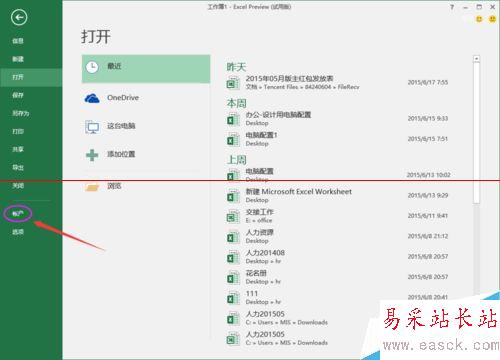This screenshot has width=500, height=360.
Task: Open the 信息 (Info) menu item
Action: pyautogui.click(x=18, y=41)
